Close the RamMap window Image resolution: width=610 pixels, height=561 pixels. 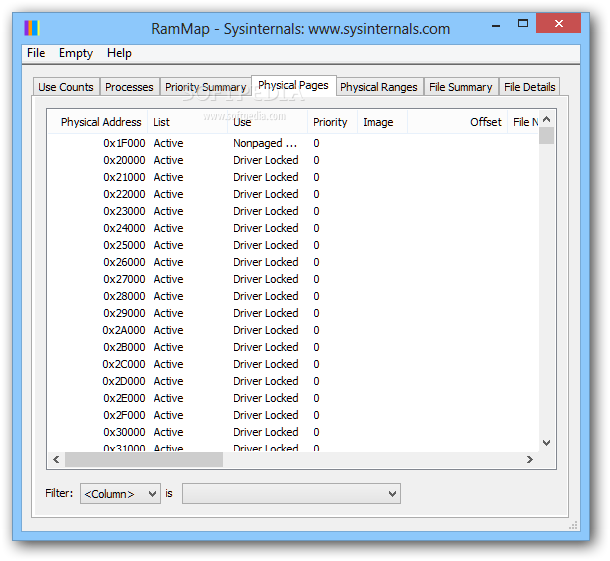558,24
